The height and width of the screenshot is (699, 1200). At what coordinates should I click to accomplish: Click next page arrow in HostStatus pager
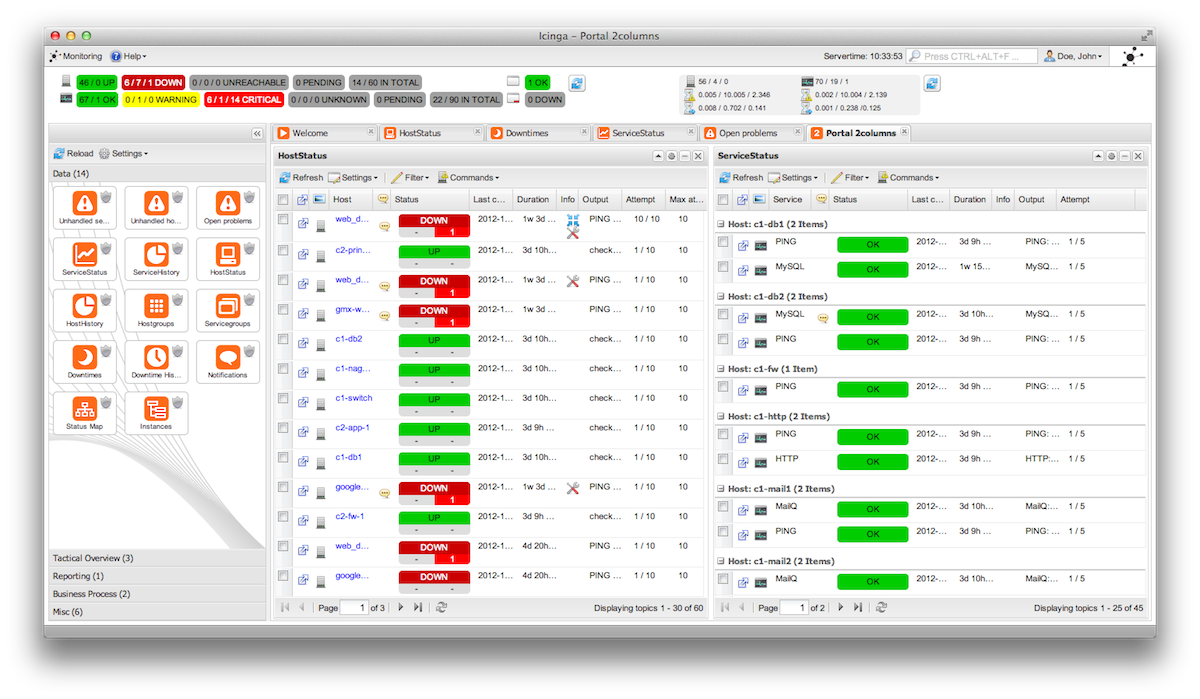401,607
